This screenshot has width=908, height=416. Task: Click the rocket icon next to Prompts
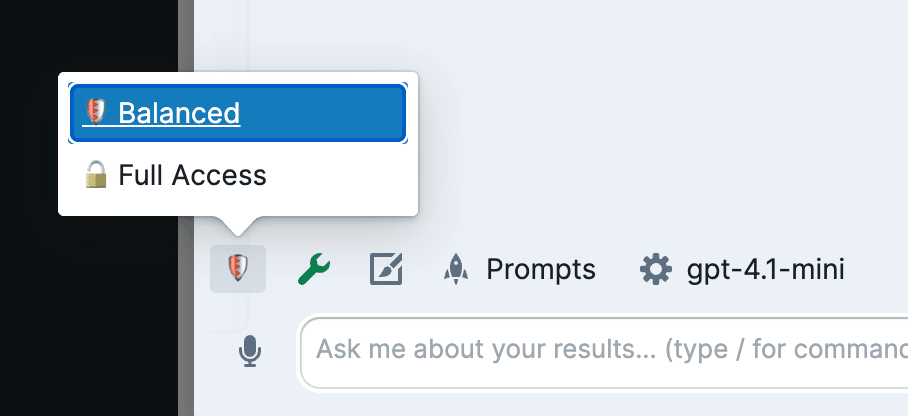(456, 269)
